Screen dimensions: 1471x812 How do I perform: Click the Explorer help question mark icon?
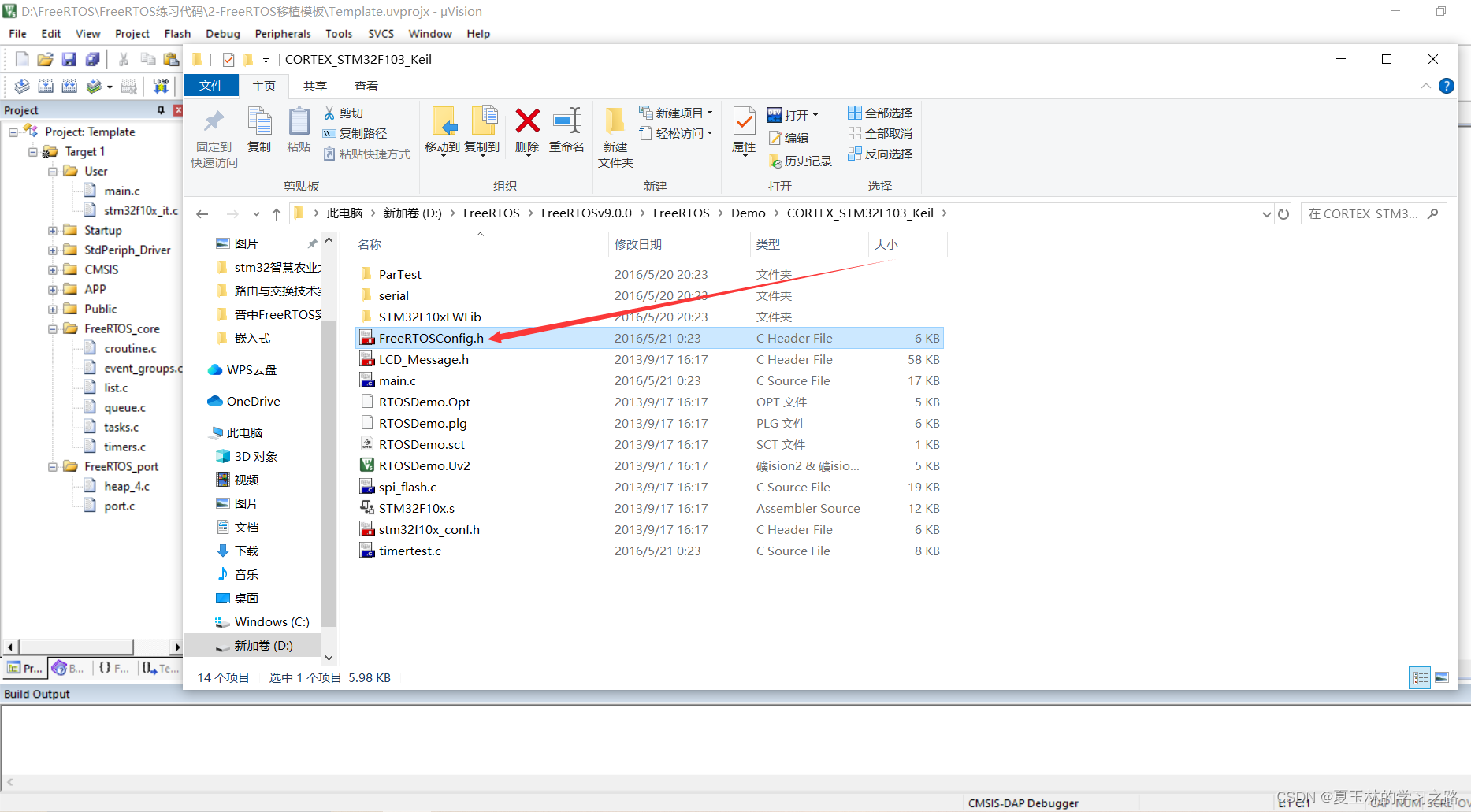1447,86
